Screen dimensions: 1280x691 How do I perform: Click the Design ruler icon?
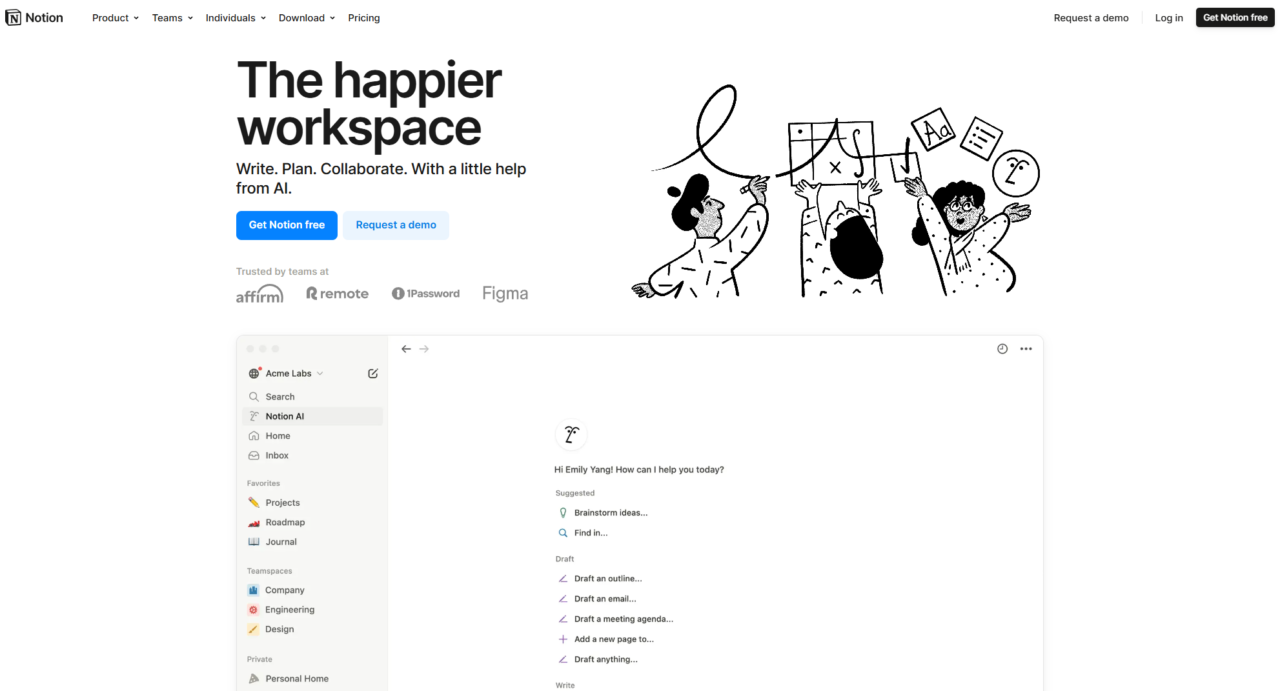point(254,629)
